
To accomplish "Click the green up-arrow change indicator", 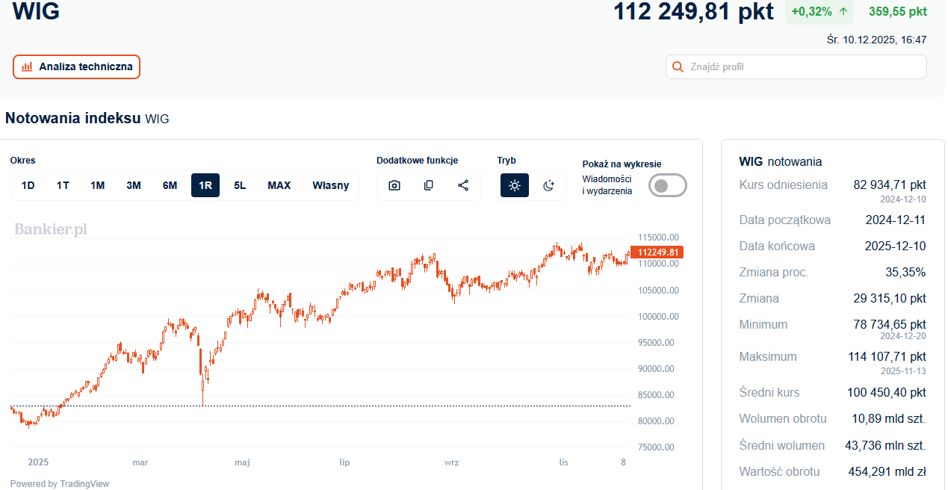I will (843, 12).
